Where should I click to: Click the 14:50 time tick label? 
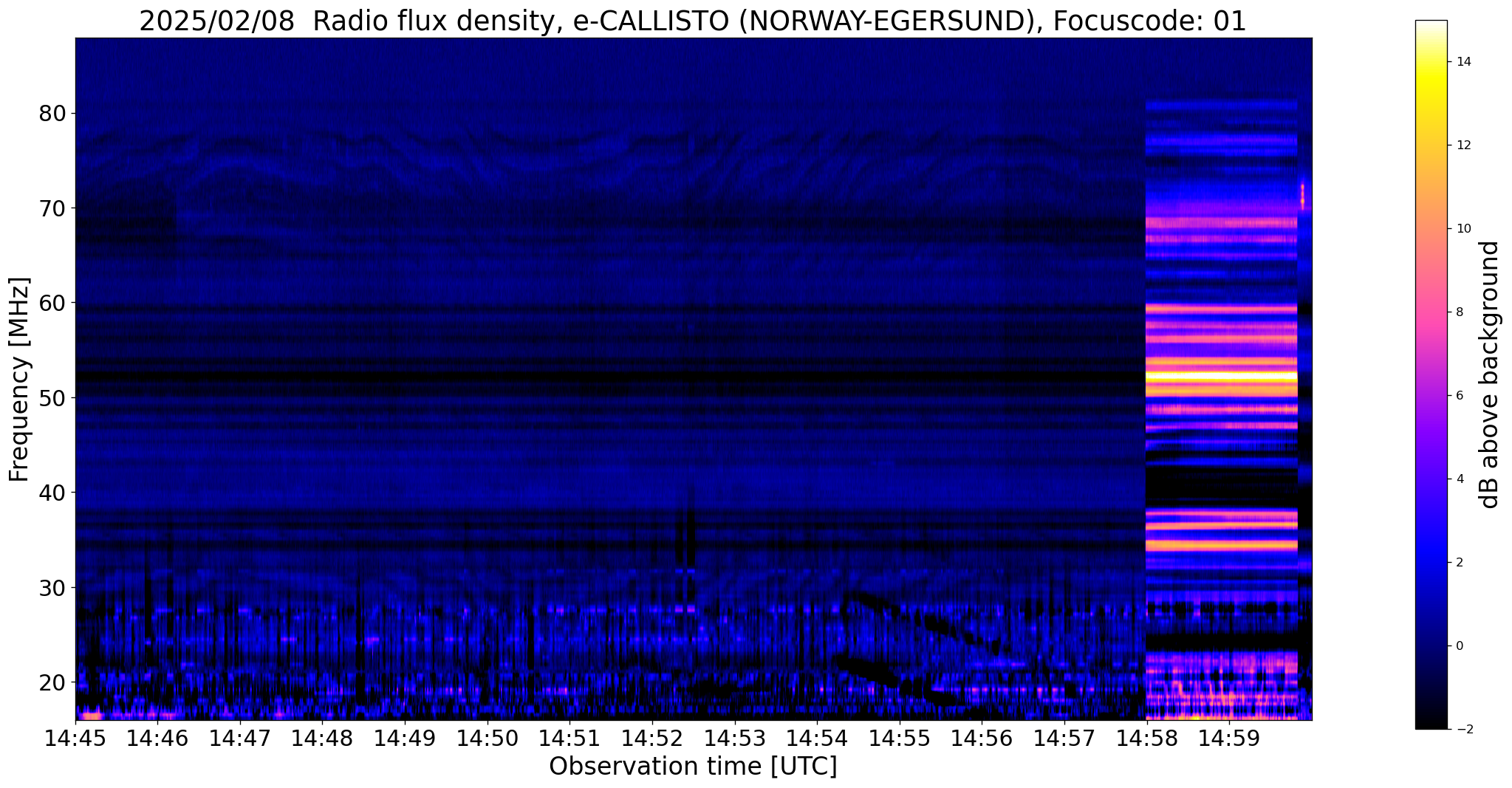(x=488, y=737)
